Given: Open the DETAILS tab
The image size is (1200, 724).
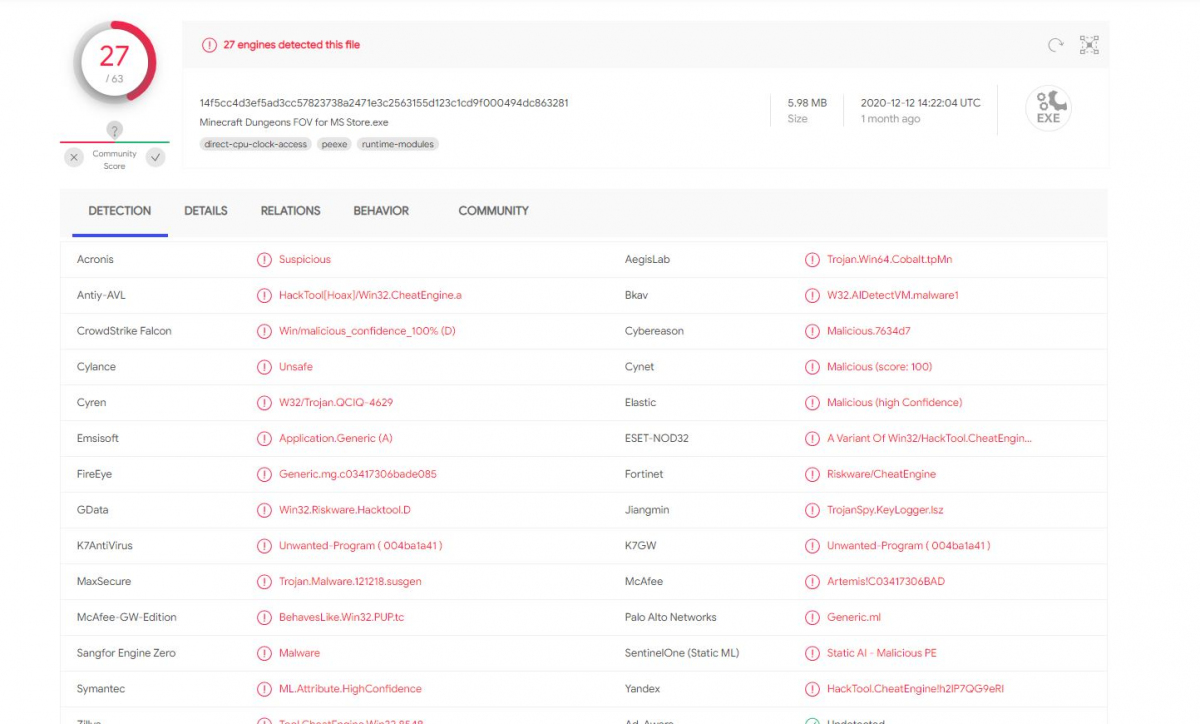Looking at the screenshot, I should (x=206, y=211).
